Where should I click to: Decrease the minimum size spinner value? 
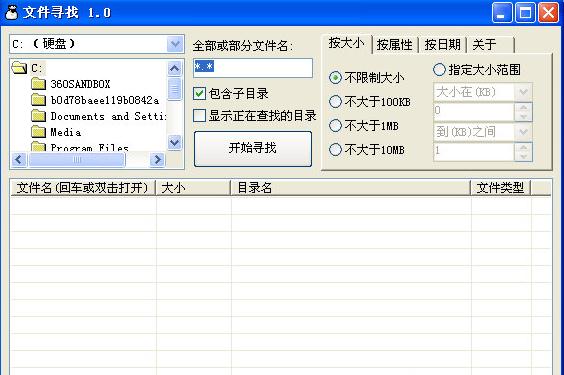click(x=523, y=116)
